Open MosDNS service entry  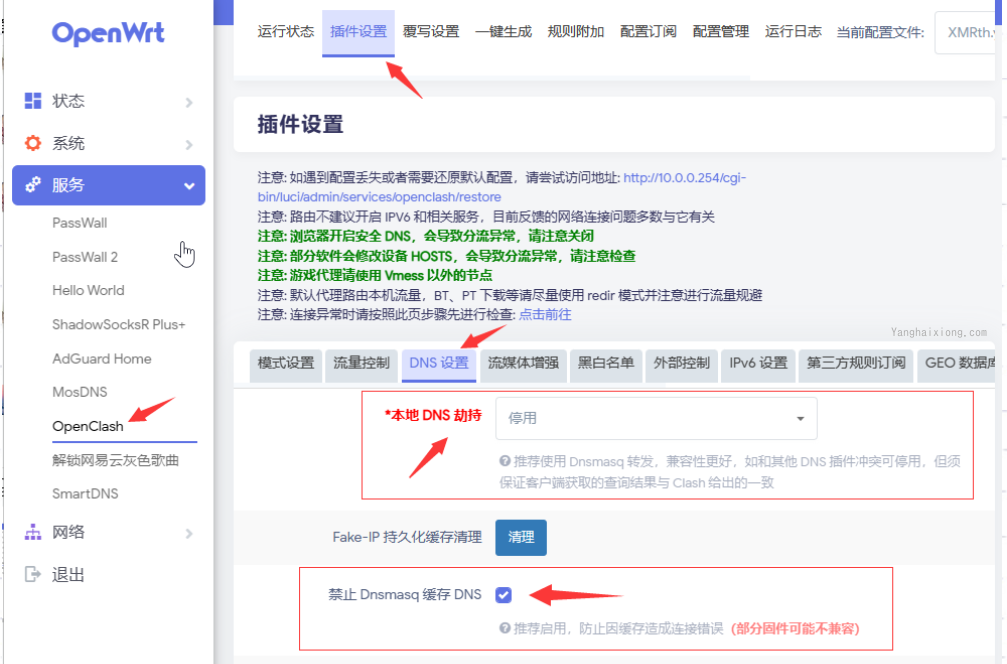(x=80, y=392)
